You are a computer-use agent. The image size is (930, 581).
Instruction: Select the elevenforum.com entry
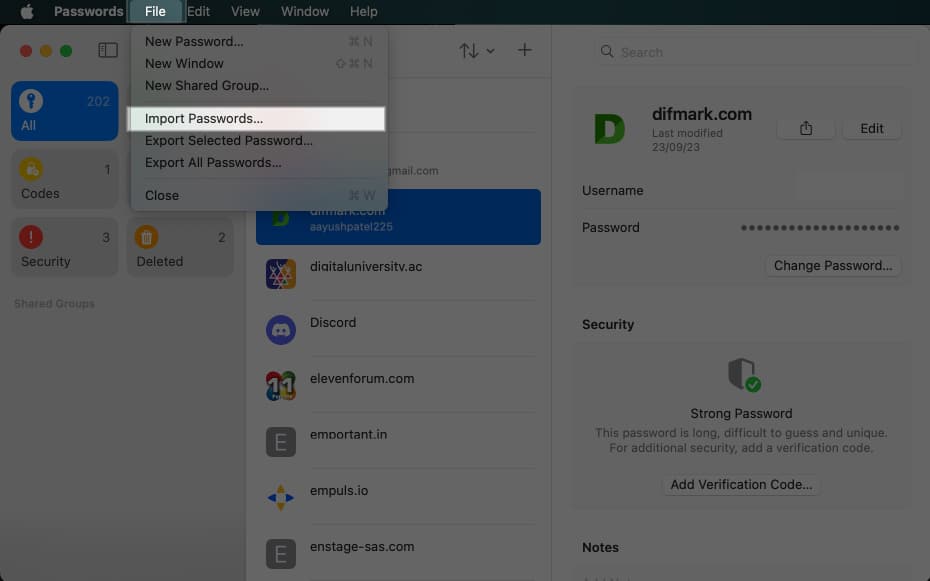[399, 385]
